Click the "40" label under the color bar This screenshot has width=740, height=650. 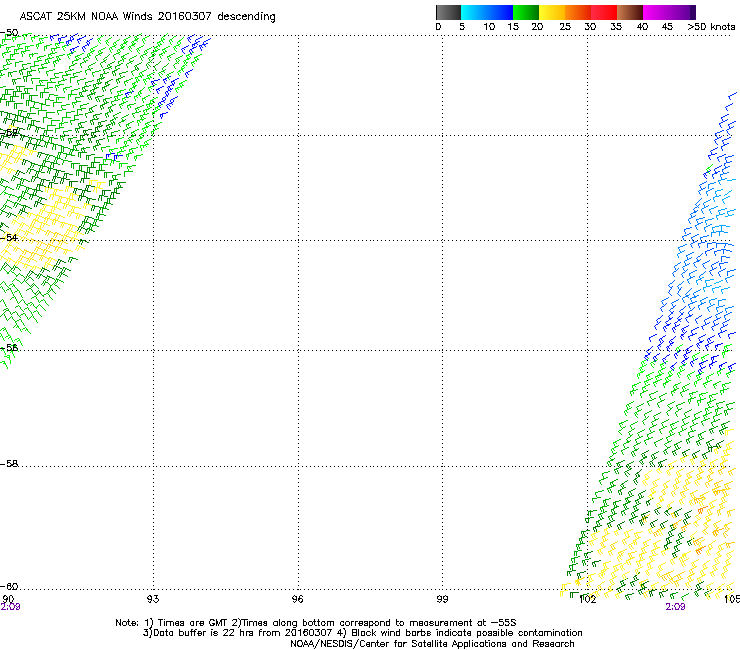coord(642,27)
